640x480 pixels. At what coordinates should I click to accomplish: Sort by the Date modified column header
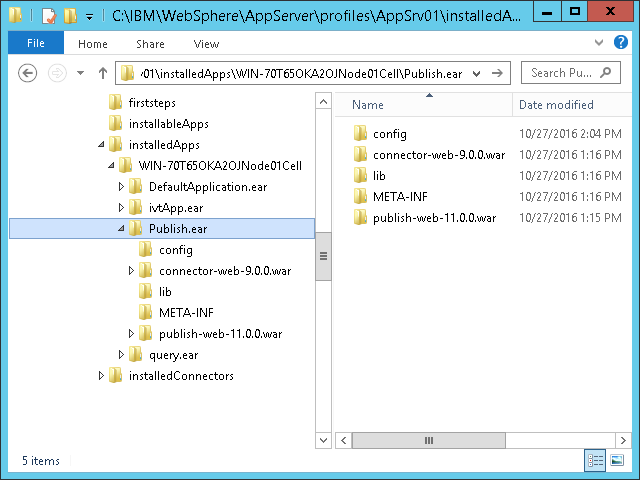click(x=556, y=105)
